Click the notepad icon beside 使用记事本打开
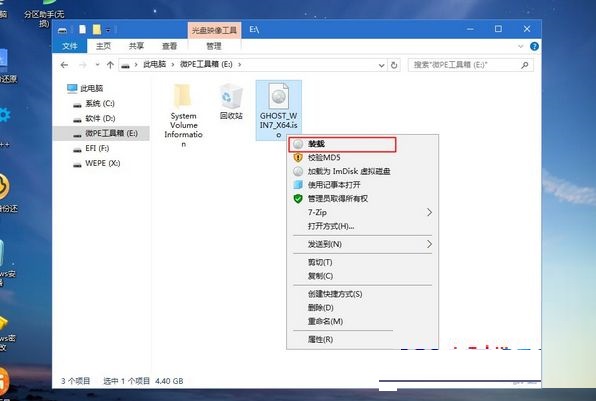Screen dimensions: 596x401 click(x=298, y=185)
